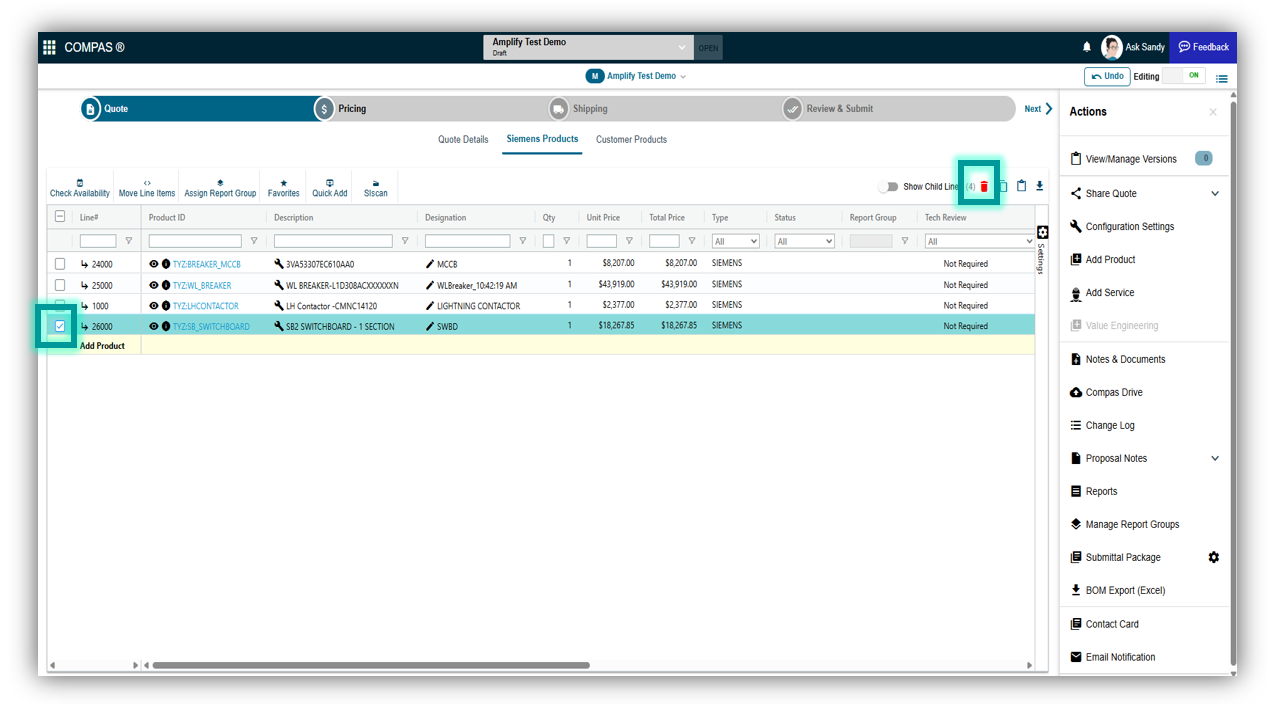The image size is (1270, 704).
Task: Expand the Proposal Notes section
Action: click(x=1215, y=459)
